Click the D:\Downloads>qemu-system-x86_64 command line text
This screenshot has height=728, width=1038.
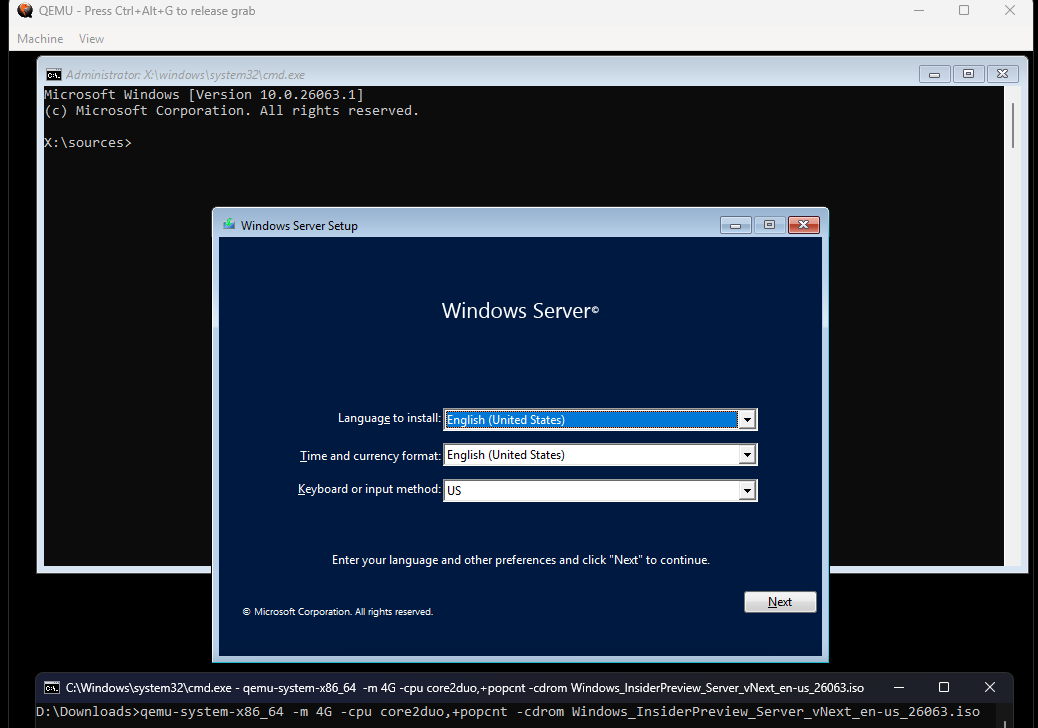[508, 712]
